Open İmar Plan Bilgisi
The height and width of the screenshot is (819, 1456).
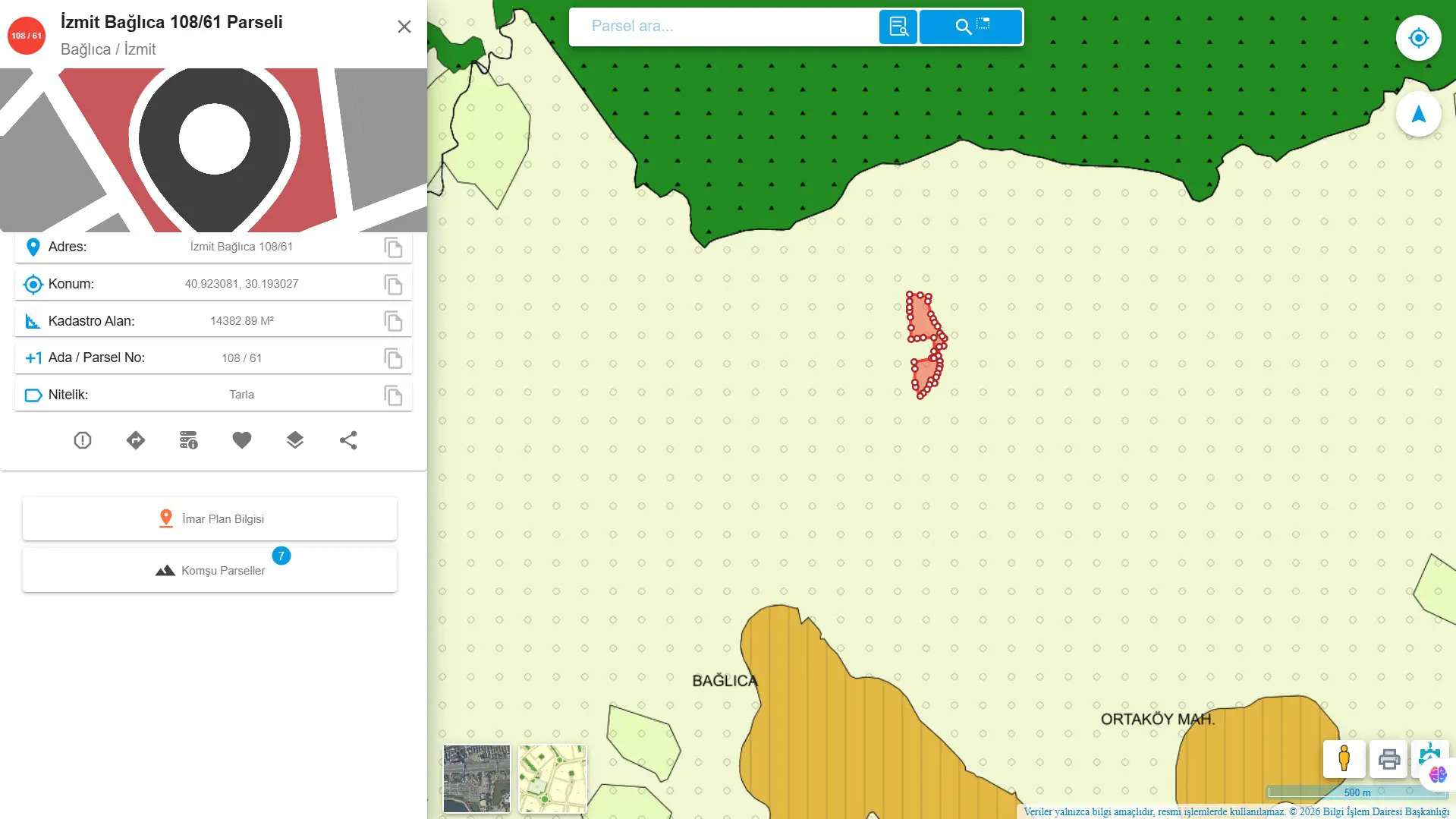tap(209, 519)
